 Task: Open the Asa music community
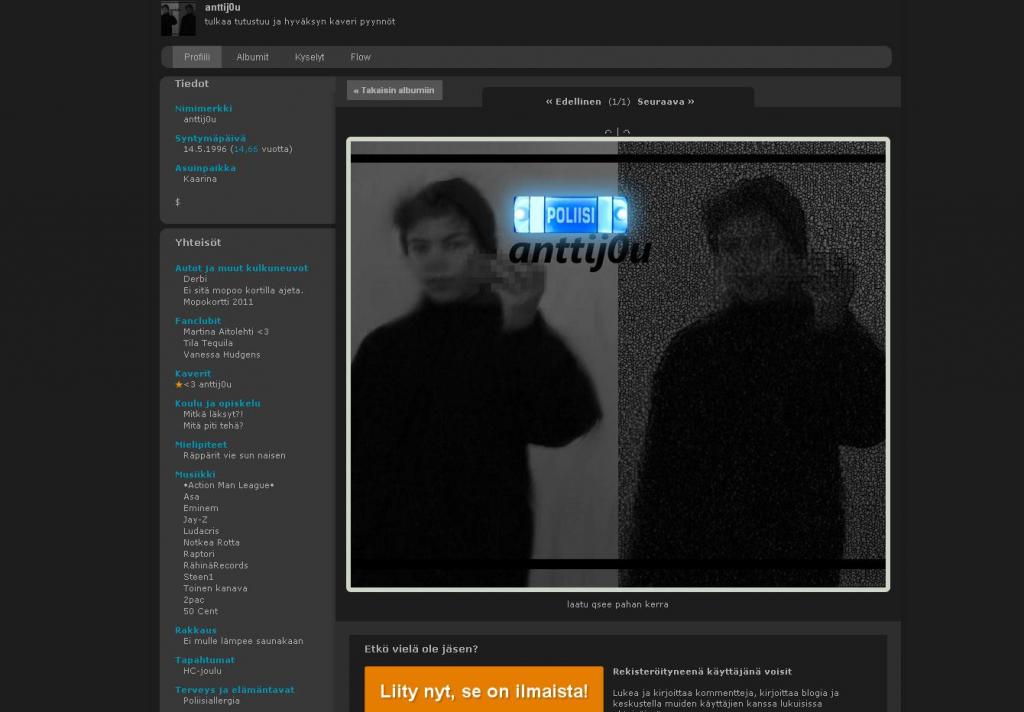click(x=191, y=496)
